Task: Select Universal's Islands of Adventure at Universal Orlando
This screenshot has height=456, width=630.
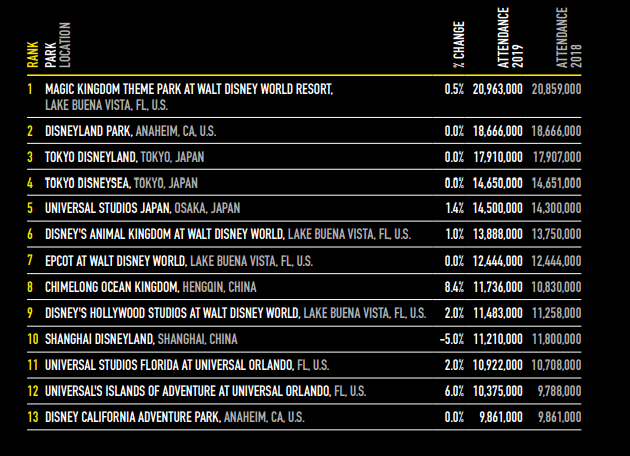Action: 188,391
